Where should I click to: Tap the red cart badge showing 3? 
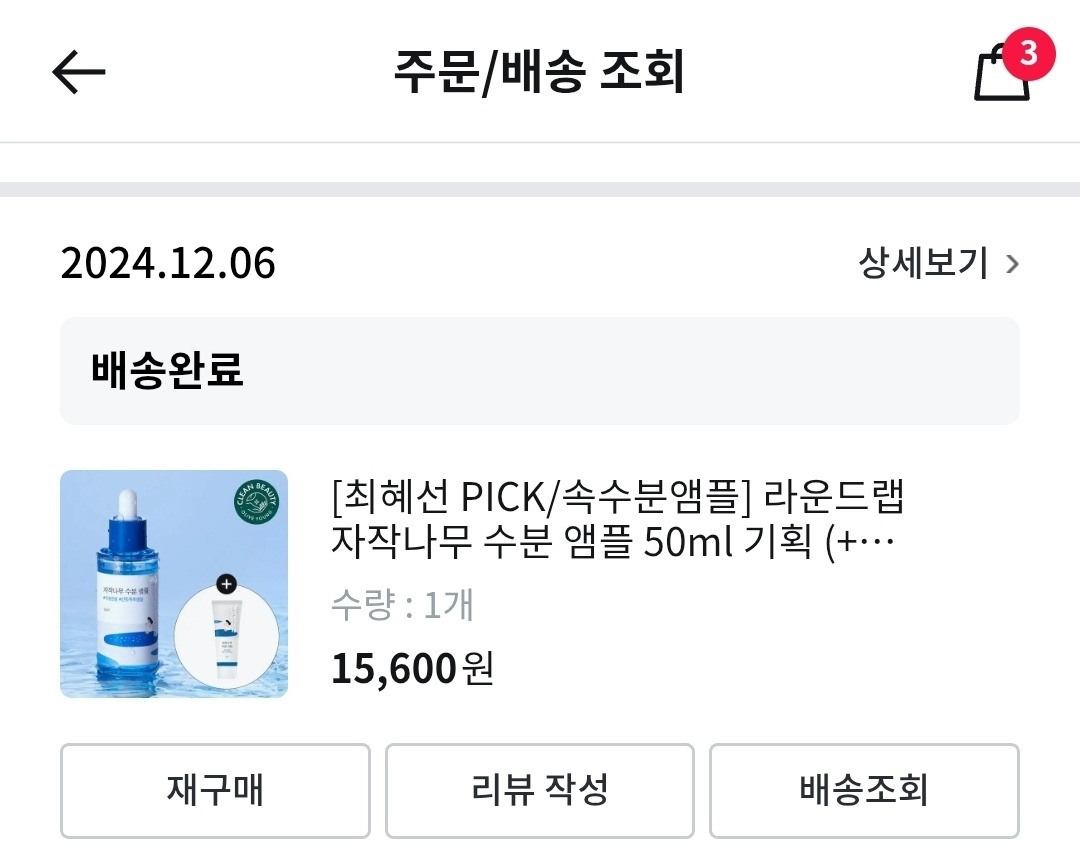1022,53
